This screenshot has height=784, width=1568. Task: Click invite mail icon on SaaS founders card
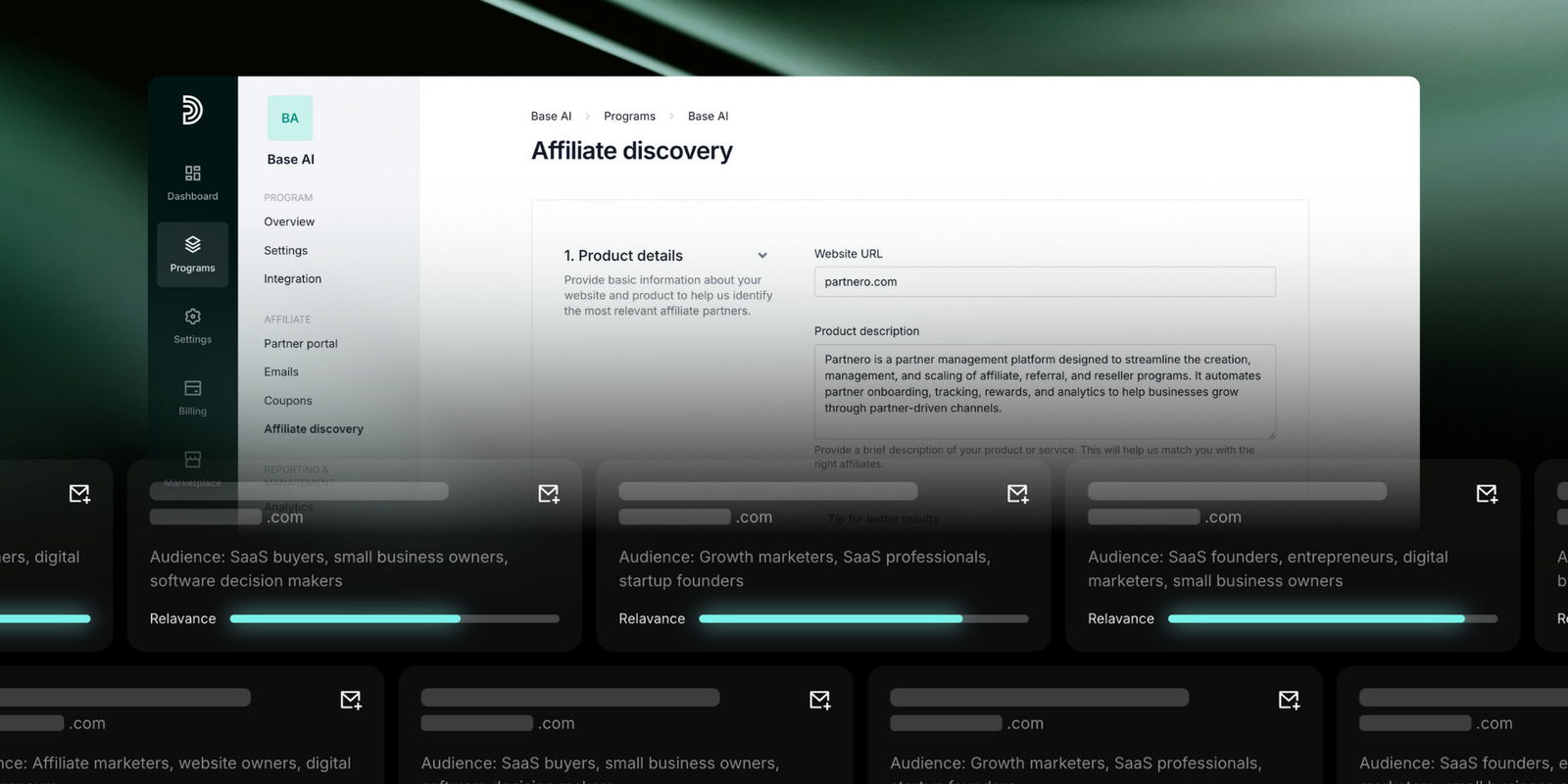pyautogui.click(x=1487, y=494)
